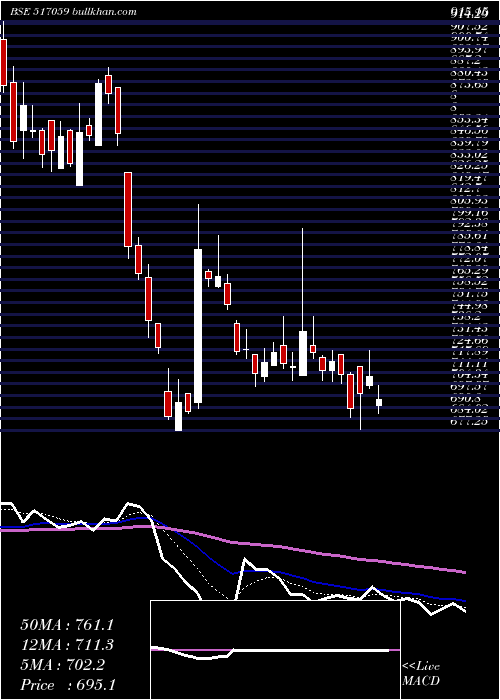500x700 pixels.
Task: Click the 887.2 price axis label
Action: pos(465,61)
